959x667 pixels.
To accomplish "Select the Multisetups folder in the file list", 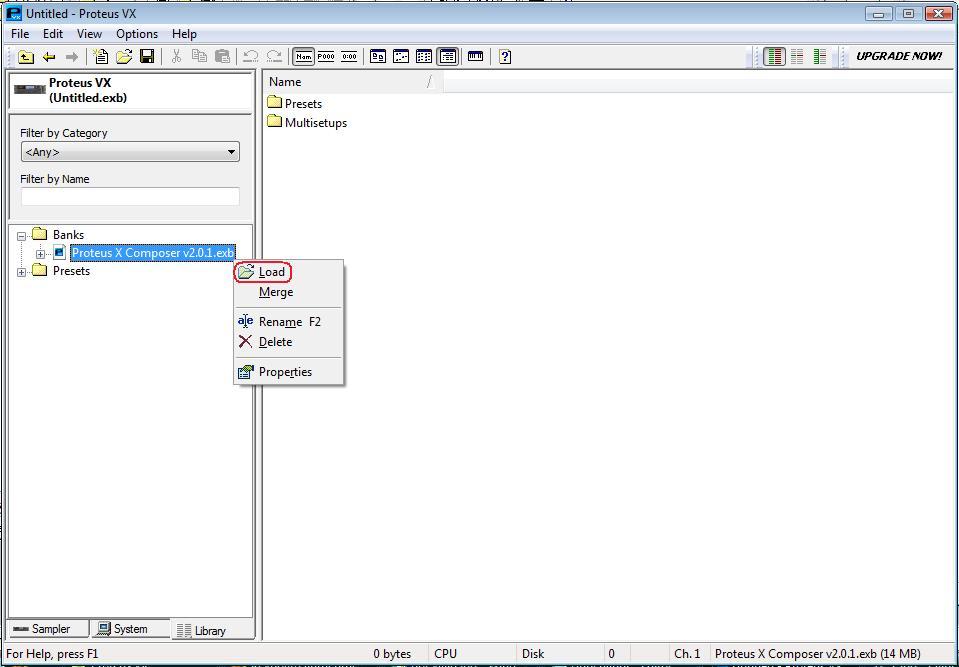I will pos(307,122).
